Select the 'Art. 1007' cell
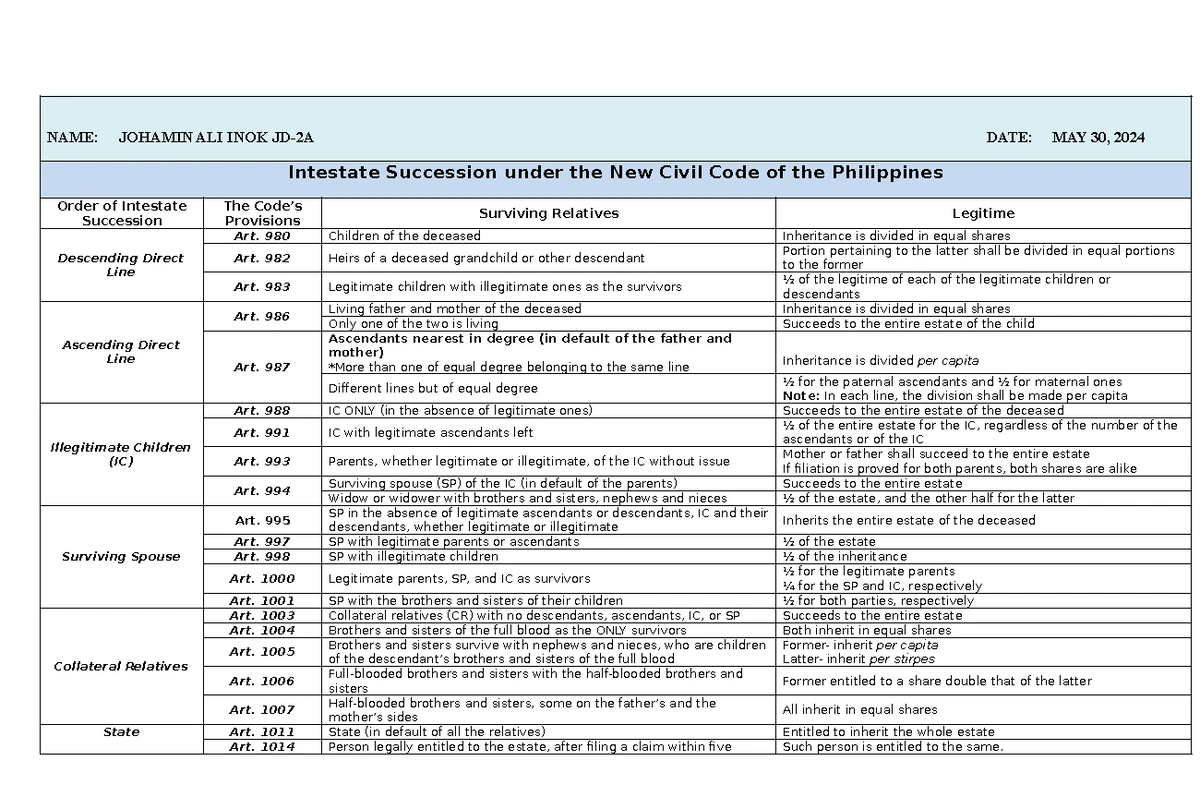1200x785 pixels. [x=263, y=710]
